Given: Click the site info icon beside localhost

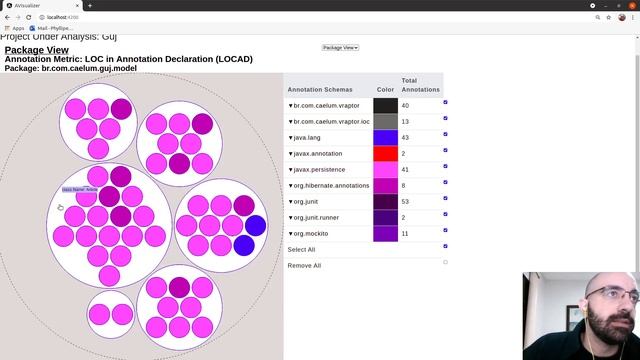Looking at the screenshot, I should tap(42, 17).
